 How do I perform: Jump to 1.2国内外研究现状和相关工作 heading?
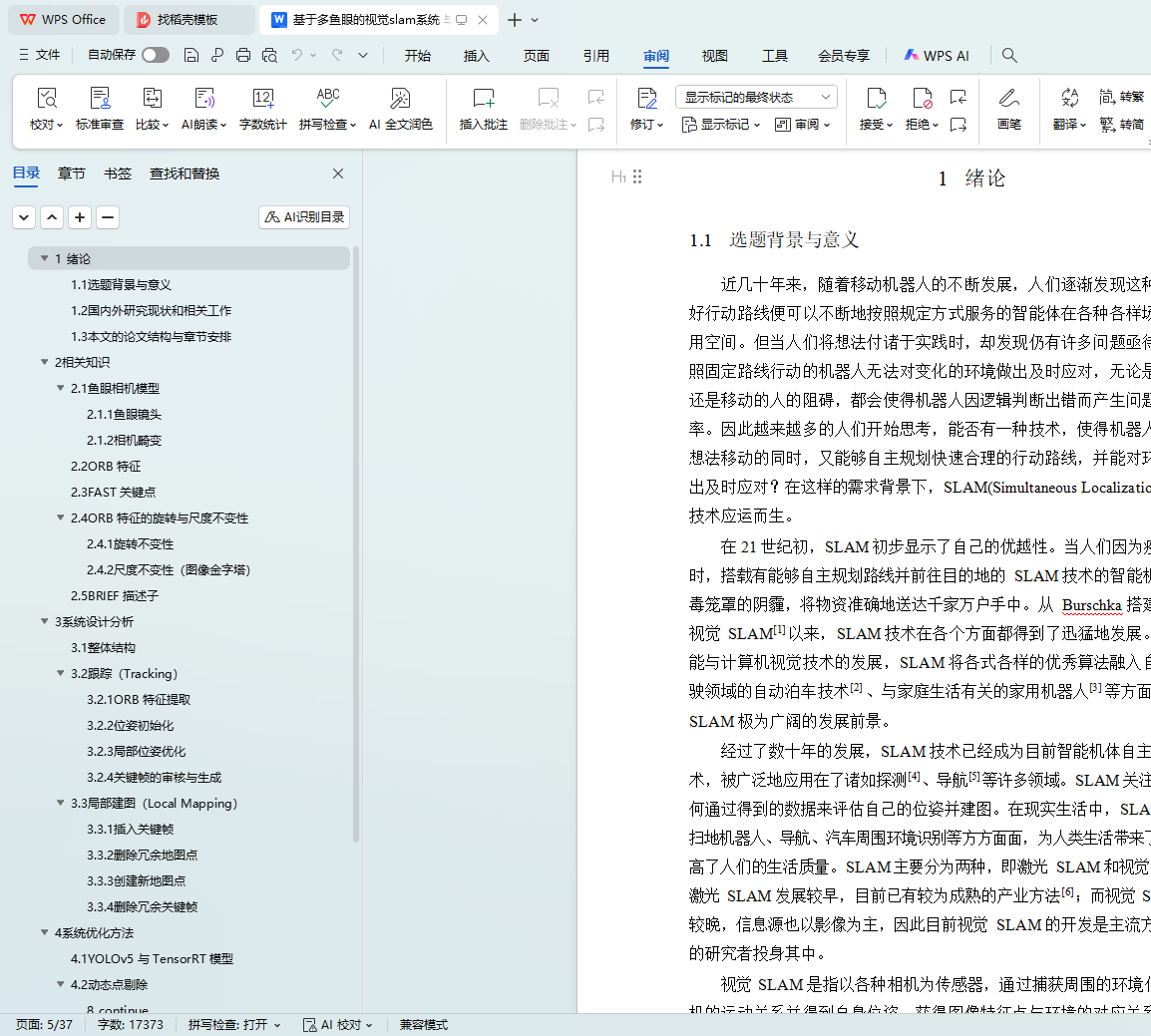coord(151,311)
